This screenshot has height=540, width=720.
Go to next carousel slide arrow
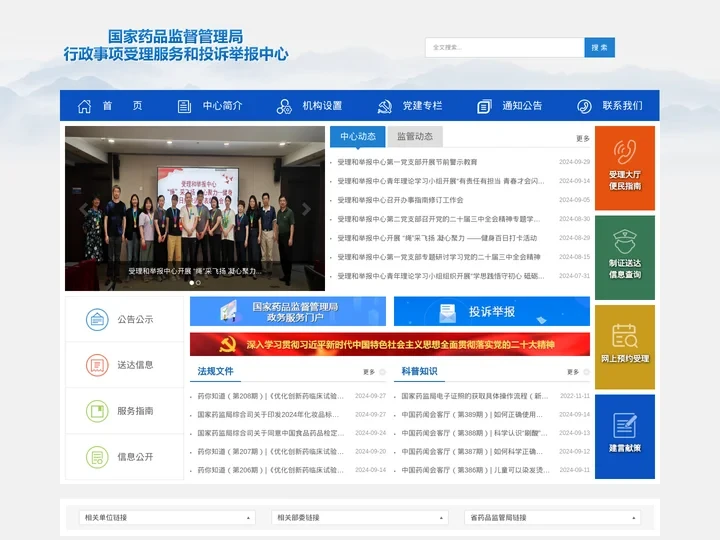pyautogui.click(x=306, y=209)
